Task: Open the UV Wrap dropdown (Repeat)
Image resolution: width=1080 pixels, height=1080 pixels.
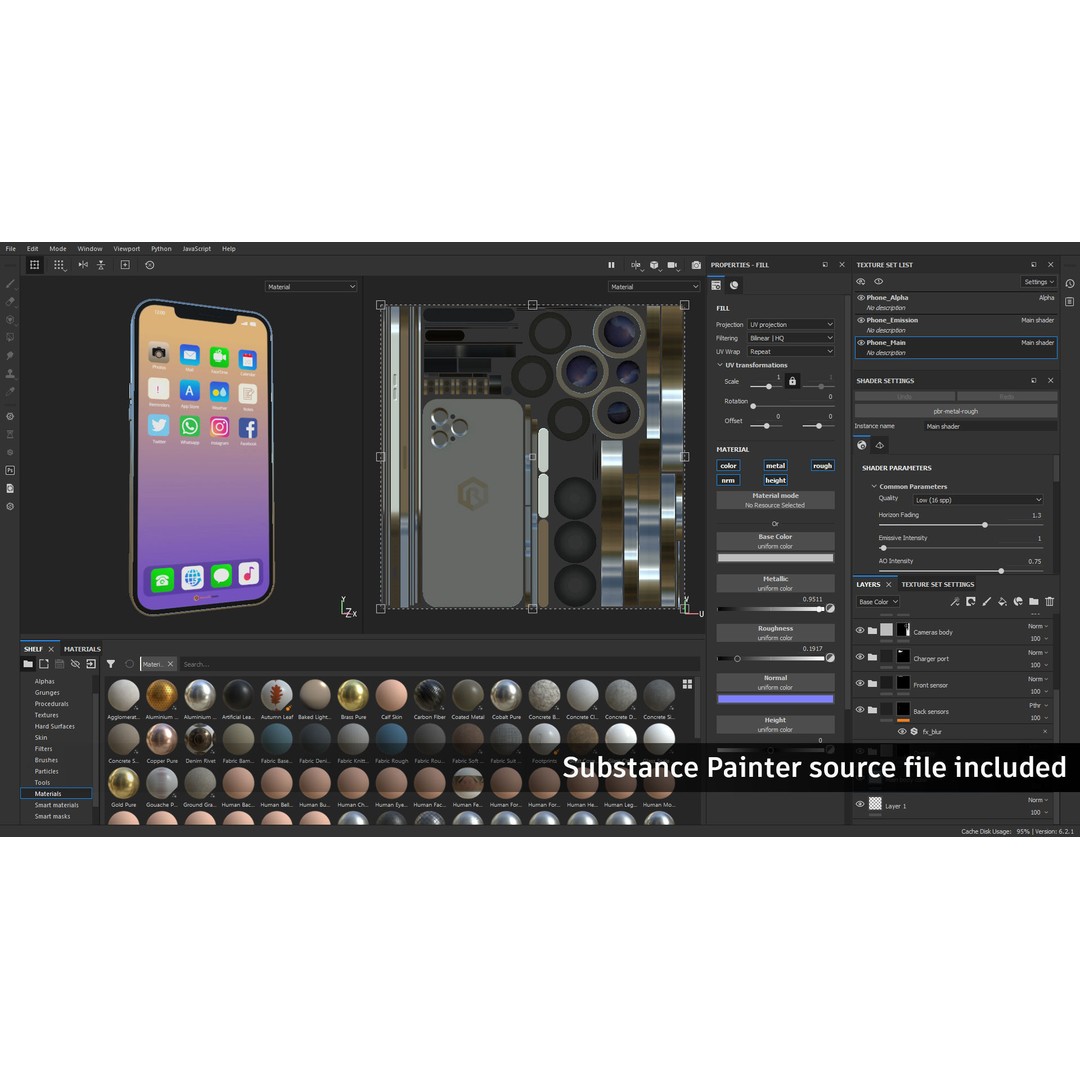Action: 791,351
